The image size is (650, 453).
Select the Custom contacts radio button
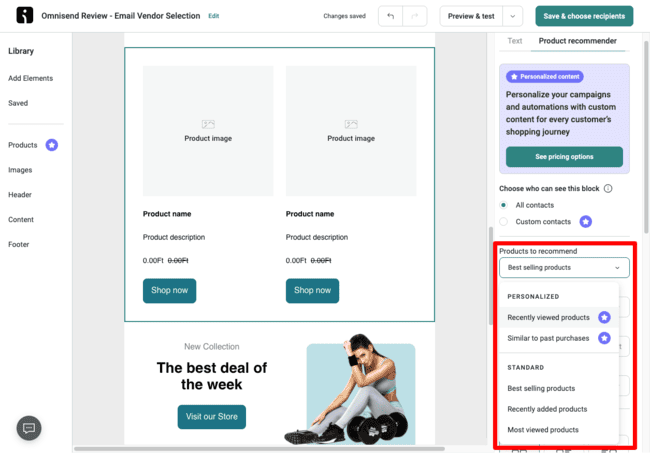click(503, 222)
